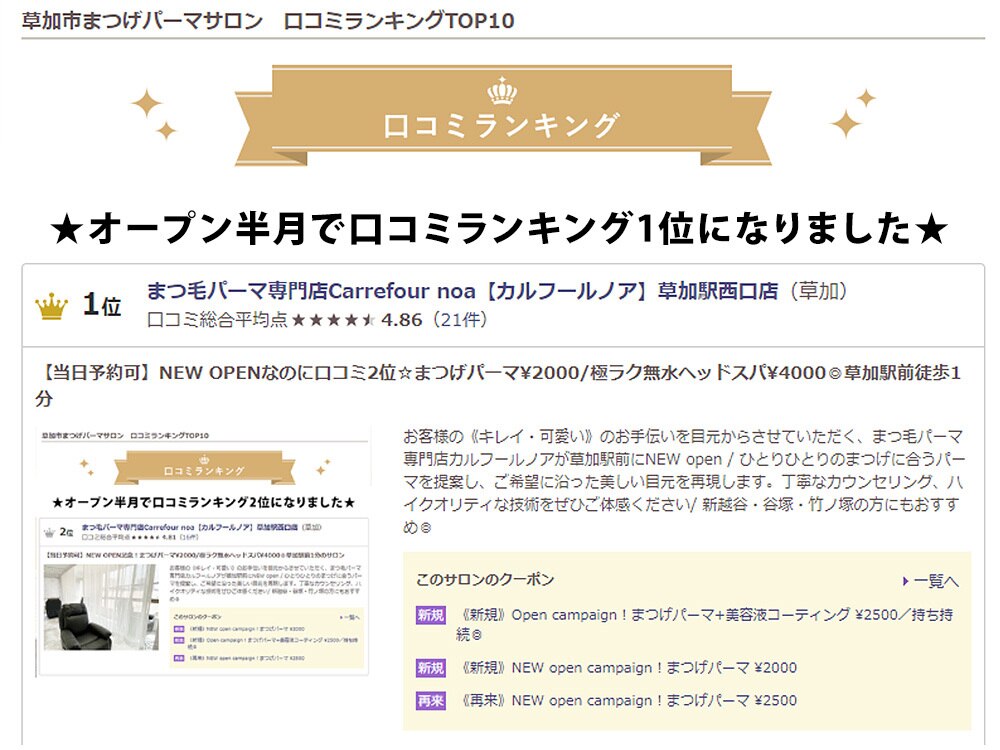
Task: Click the gold crown icon beside 1位
Action: coord(52,306)
